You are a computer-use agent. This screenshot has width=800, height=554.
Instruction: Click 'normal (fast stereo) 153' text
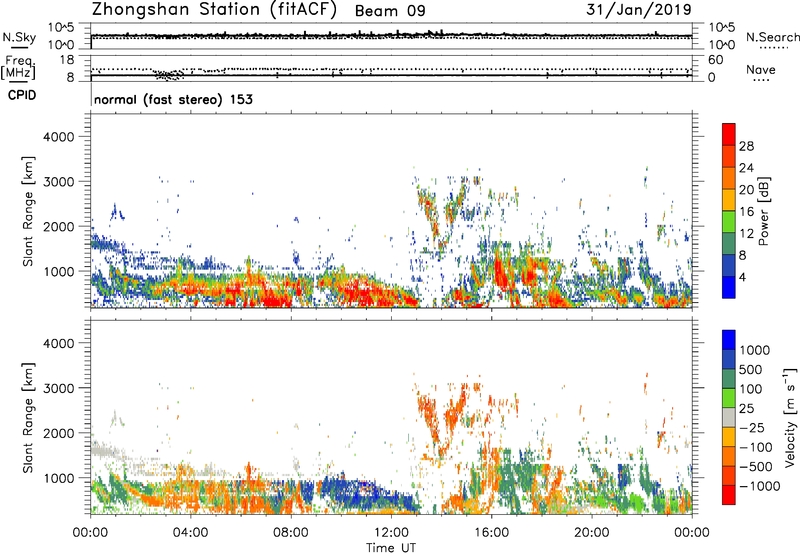[173, 99]
